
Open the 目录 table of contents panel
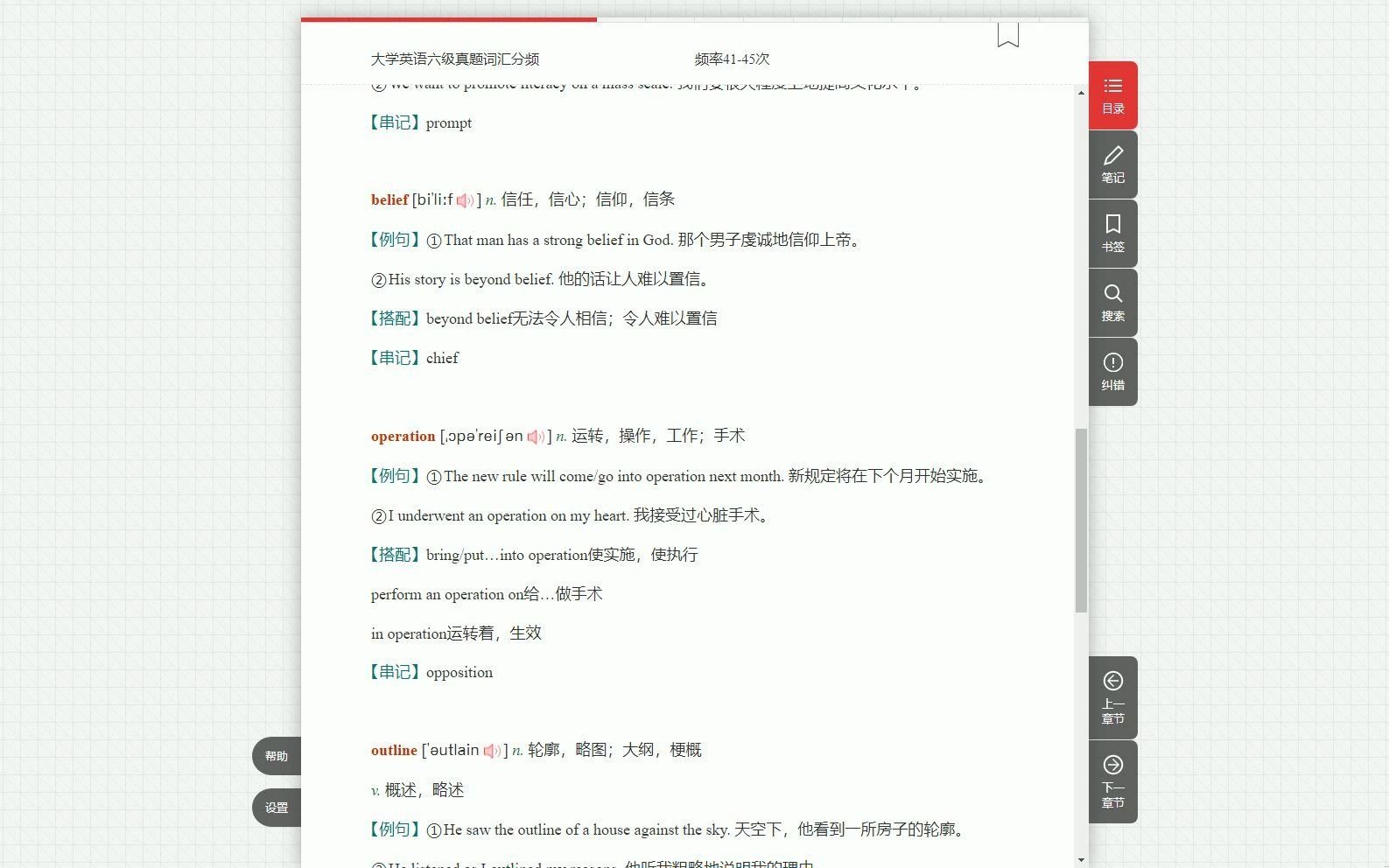click(1112, 95)
